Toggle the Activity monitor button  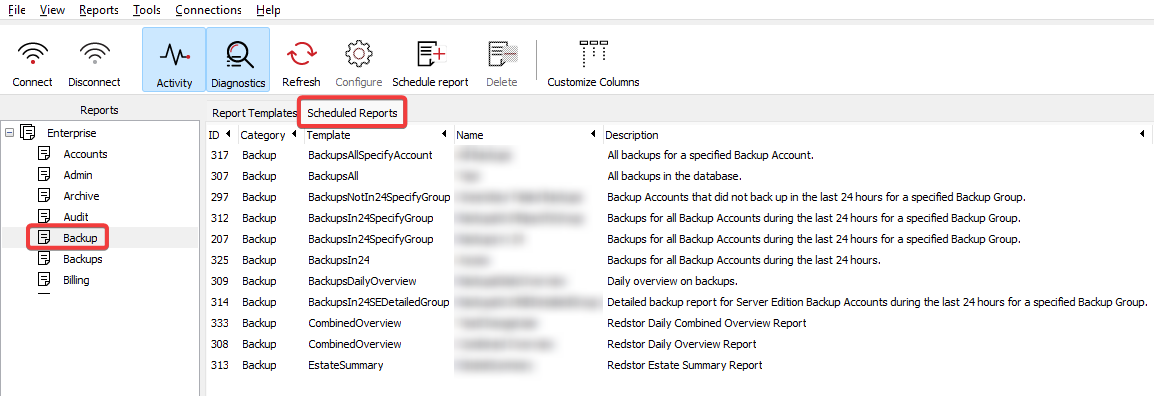(x=174, y=60)
